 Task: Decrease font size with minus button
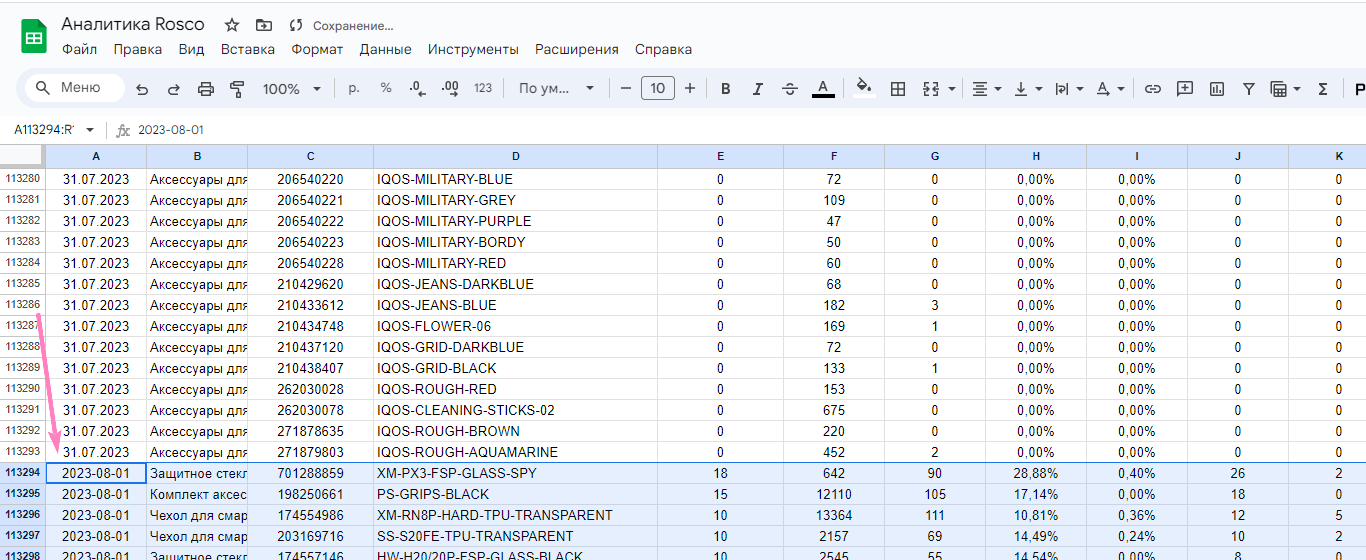tap(626, 89)
